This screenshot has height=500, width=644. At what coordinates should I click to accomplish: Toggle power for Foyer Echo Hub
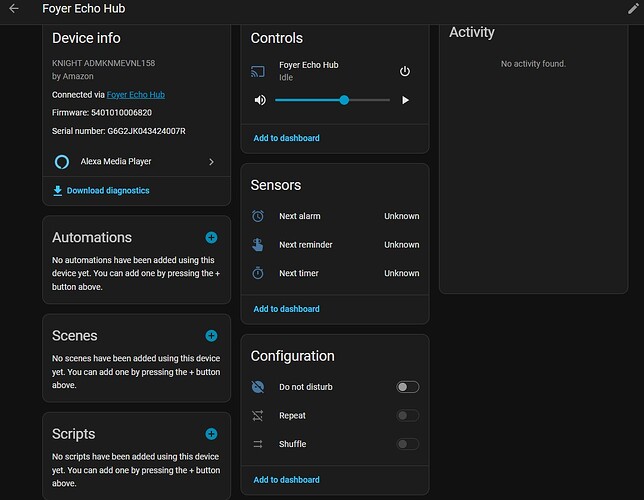405,71
